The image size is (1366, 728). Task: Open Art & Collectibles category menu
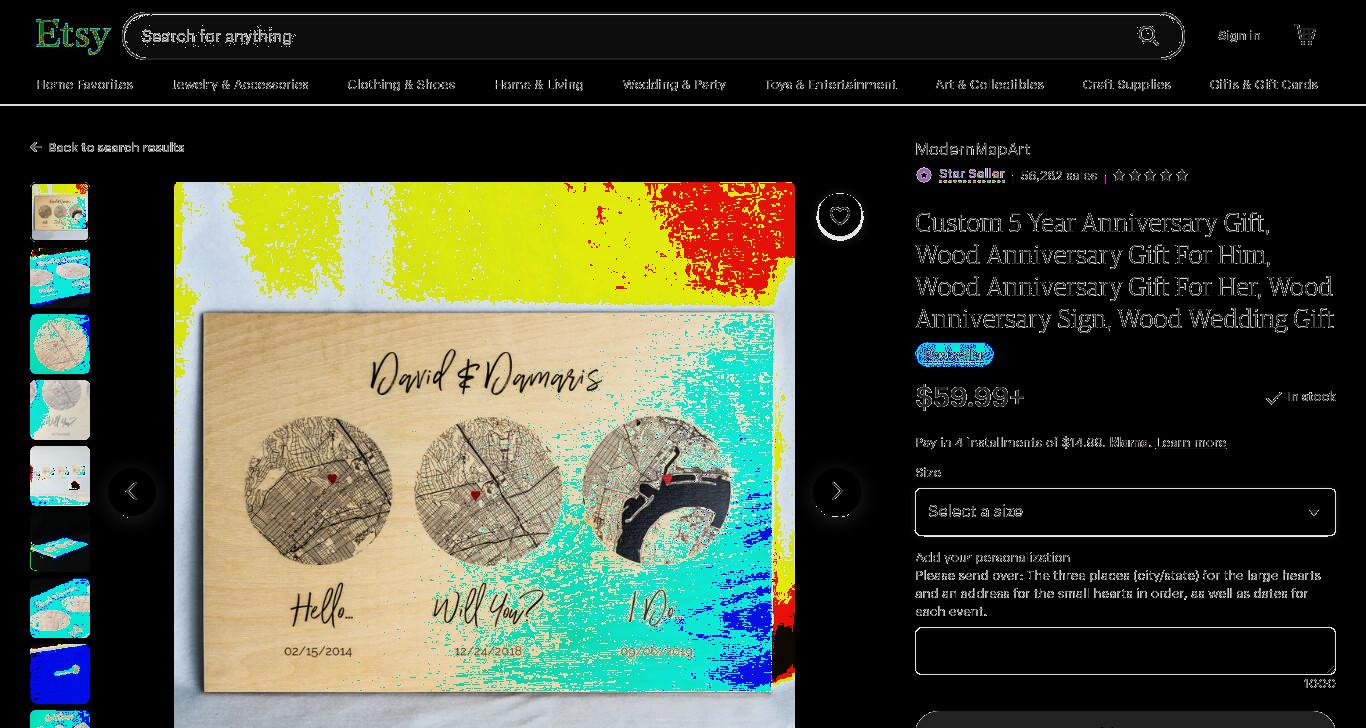click(x=989, y=85)
